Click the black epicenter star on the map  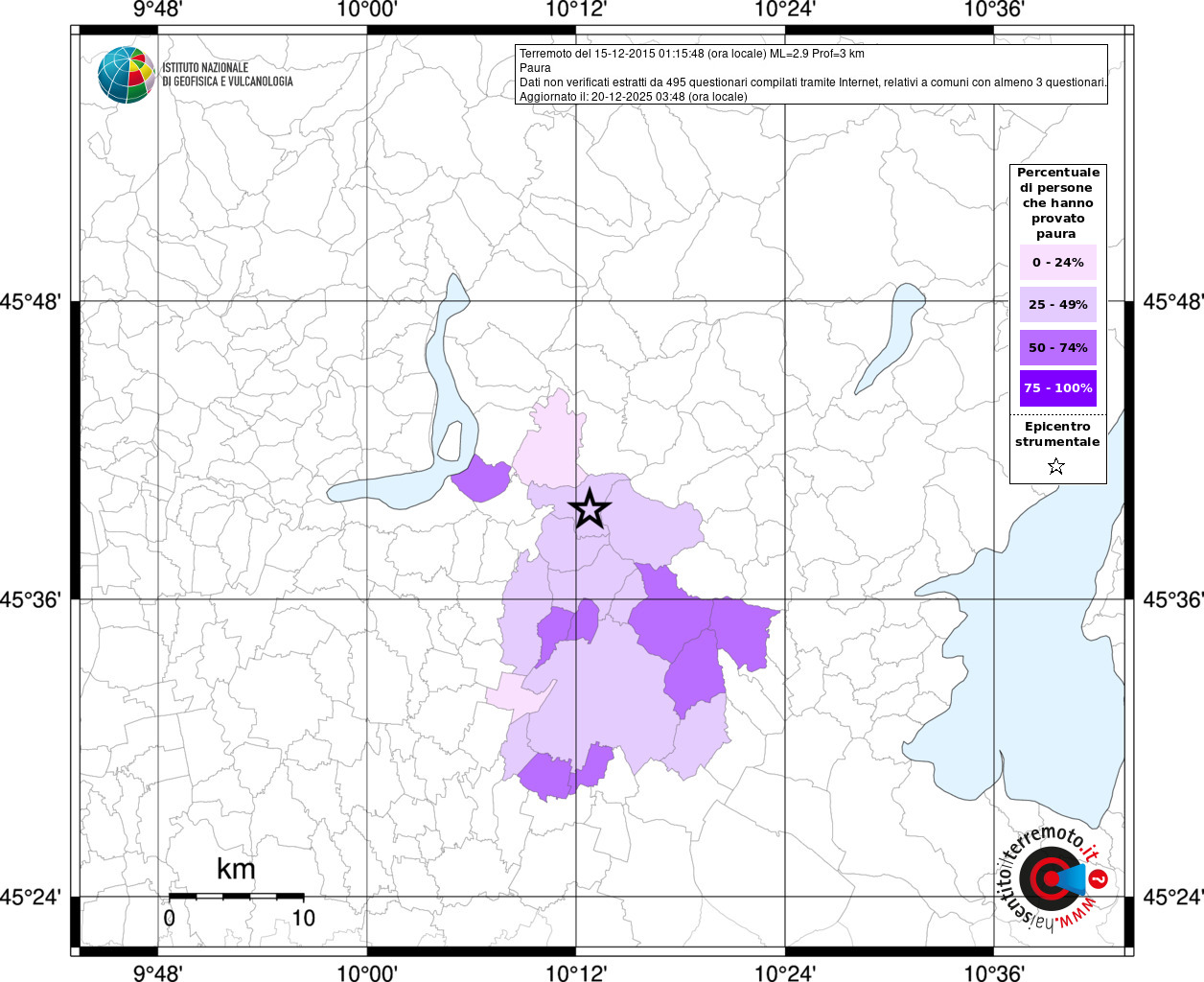[x=589, y=508]
